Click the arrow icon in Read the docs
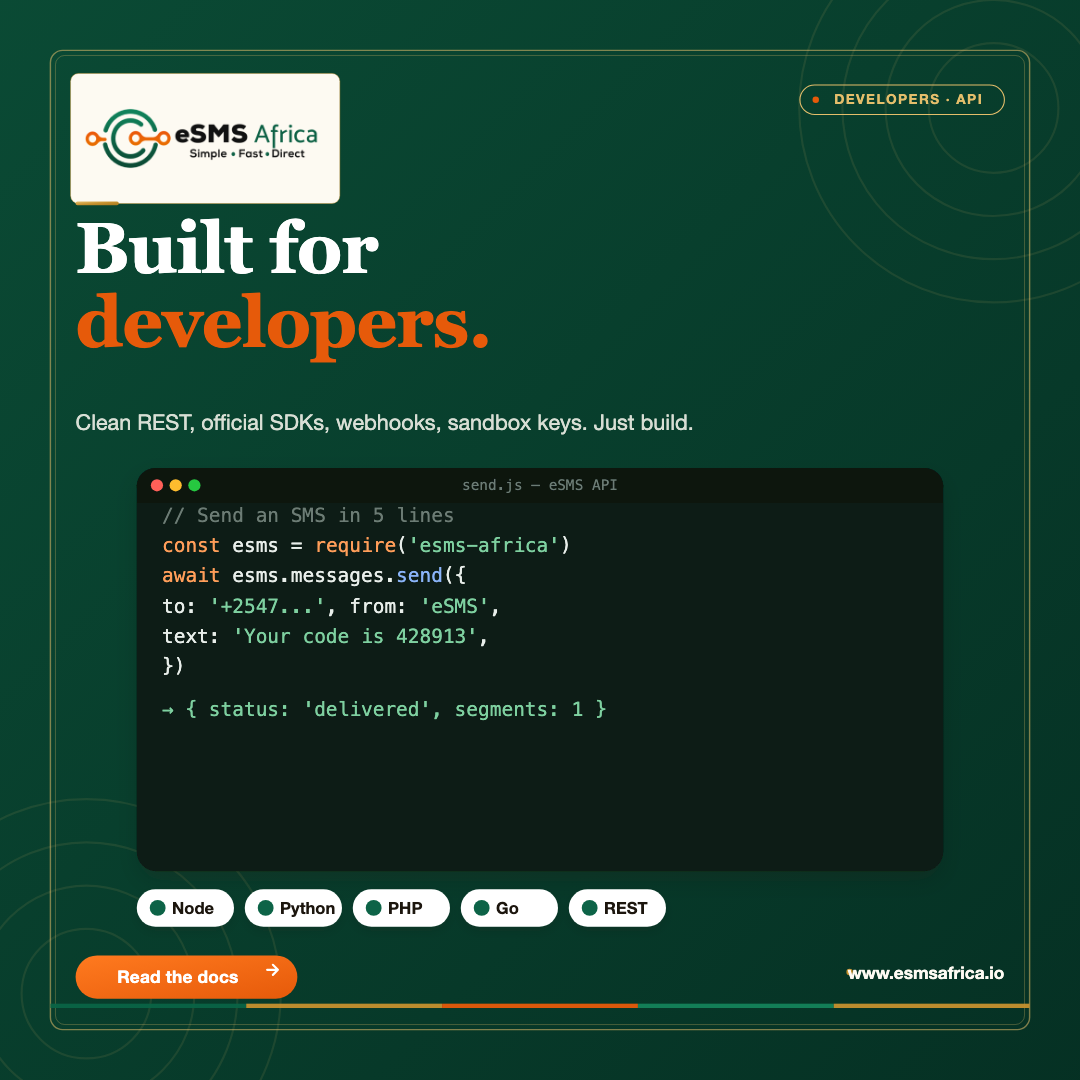Image resolution: width=1080 pixels, height=1080 pixels. point(273,970)
